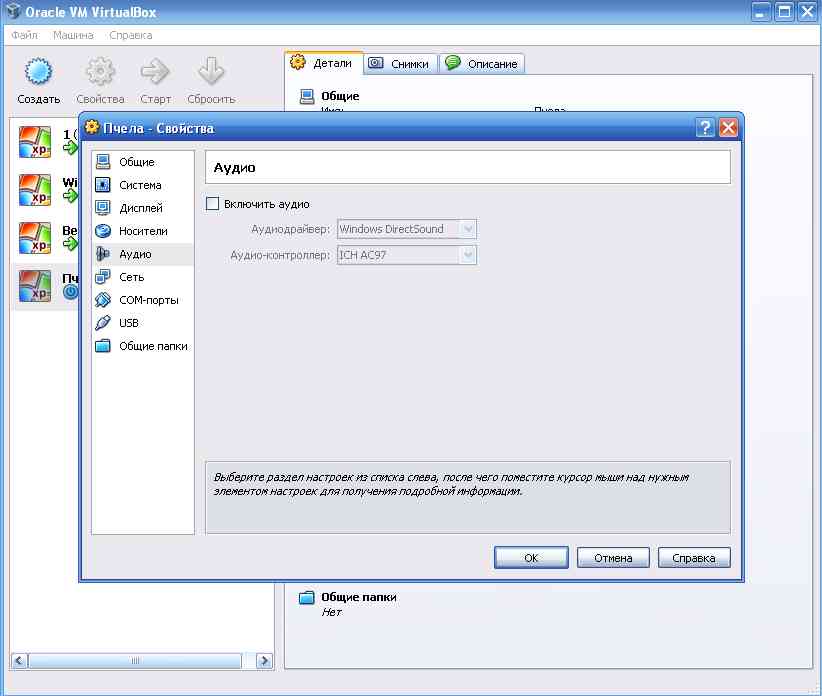
Task: Open the COM-порты connector icon
Action: pos(103,300)
